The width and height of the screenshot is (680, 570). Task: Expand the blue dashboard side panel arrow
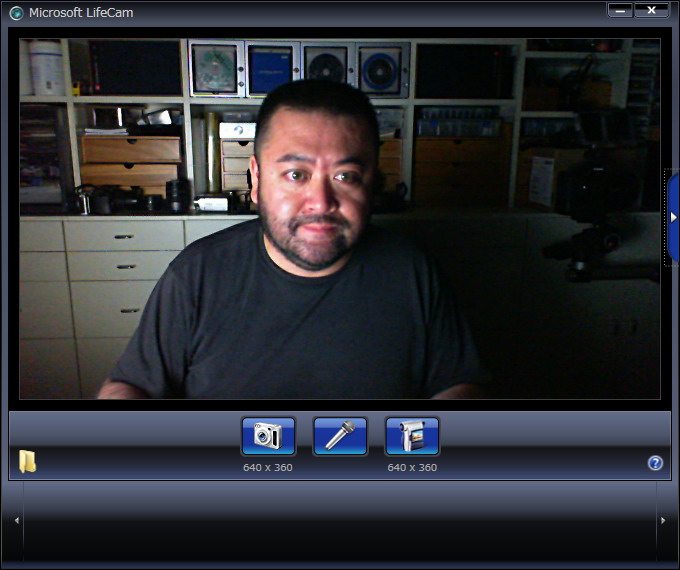pyautogui.click(x=673, y=217)
